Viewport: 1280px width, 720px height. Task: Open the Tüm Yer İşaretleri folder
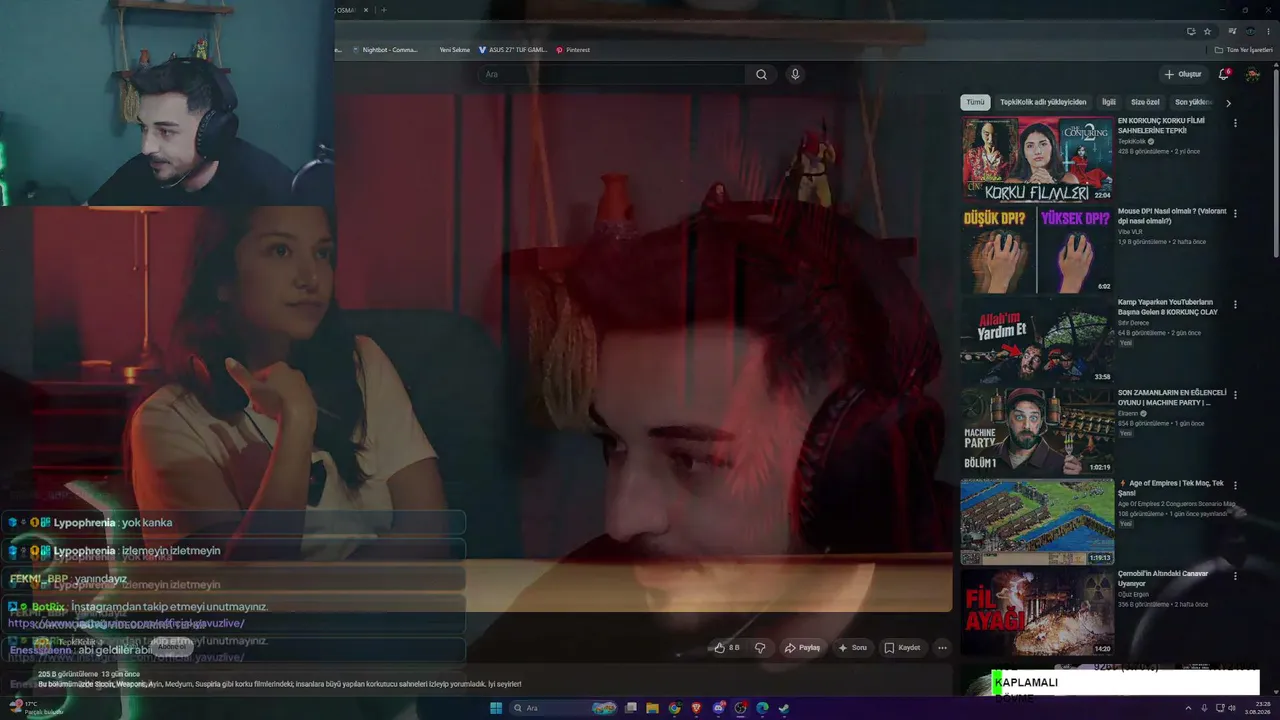pos(1244,50)
